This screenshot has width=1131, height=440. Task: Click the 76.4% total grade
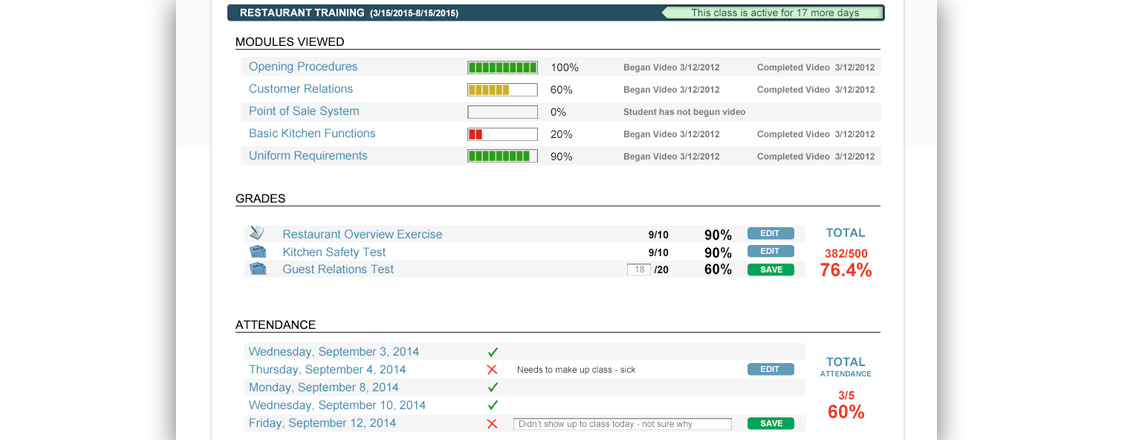click(x=846, y=270)
